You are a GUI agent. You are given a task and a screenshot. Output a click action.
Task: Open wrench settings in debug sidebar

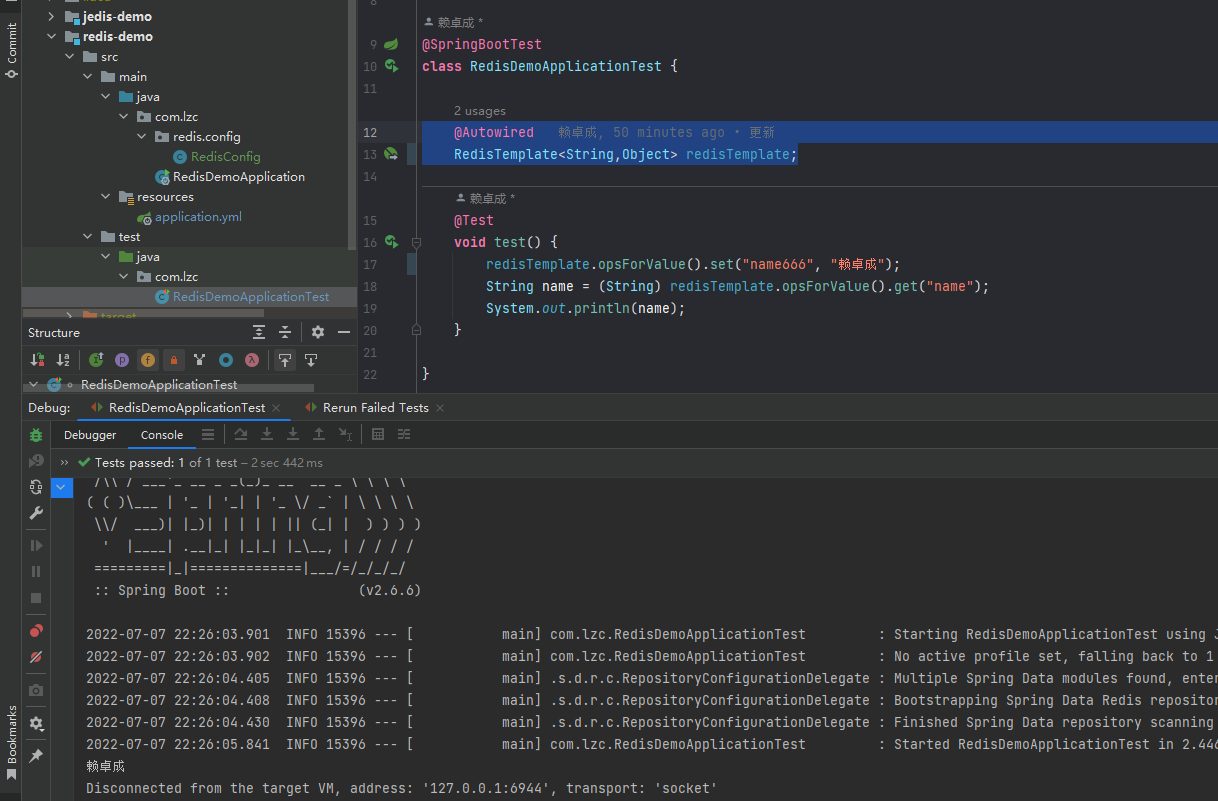[x=36, y=513]
